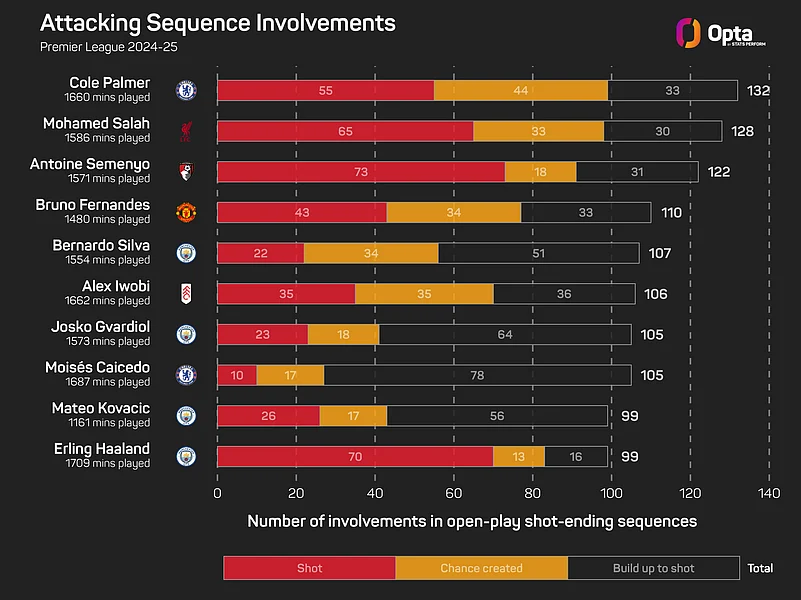Viewport: 801px width, 600px height.
Task: Select the orange Chance created legend item
Action: point(481,568)
